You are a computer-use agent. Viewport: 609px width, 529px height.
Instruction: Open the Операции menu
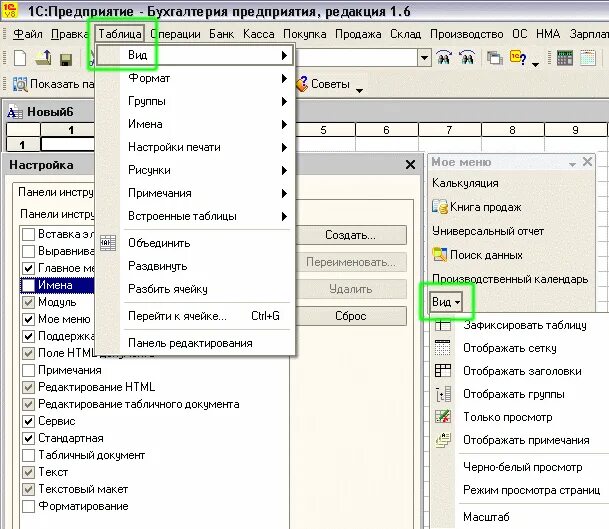pyautogui.click(x=175, y=34)
